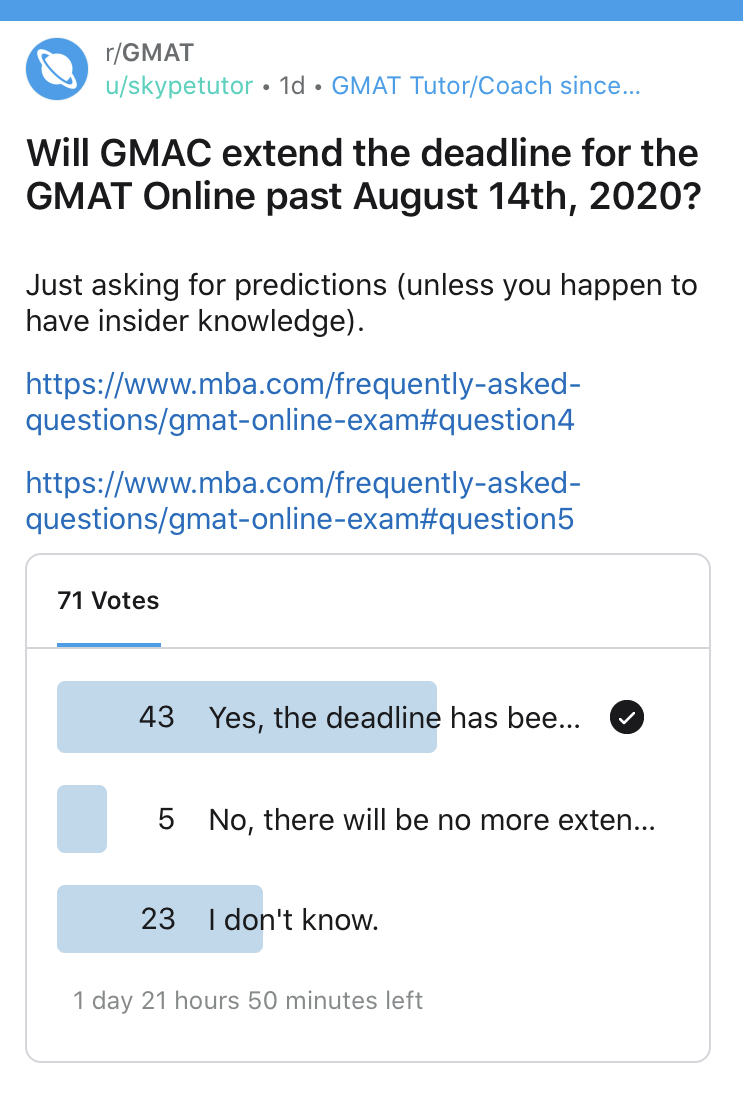This screenshot has height=1097, width=743.
Task: Open the post title about GMAC deadline
Action: pos(362,175)
